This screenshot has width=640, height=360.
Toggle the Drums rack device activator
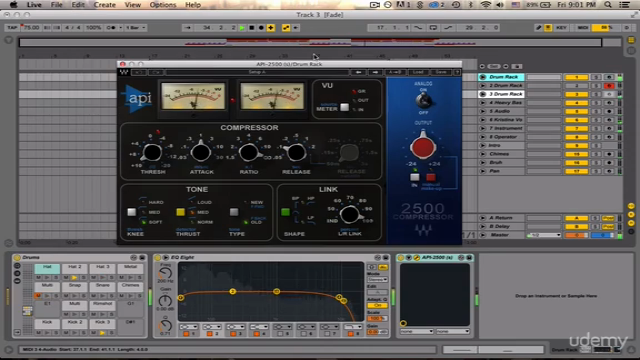coord(17,258)
